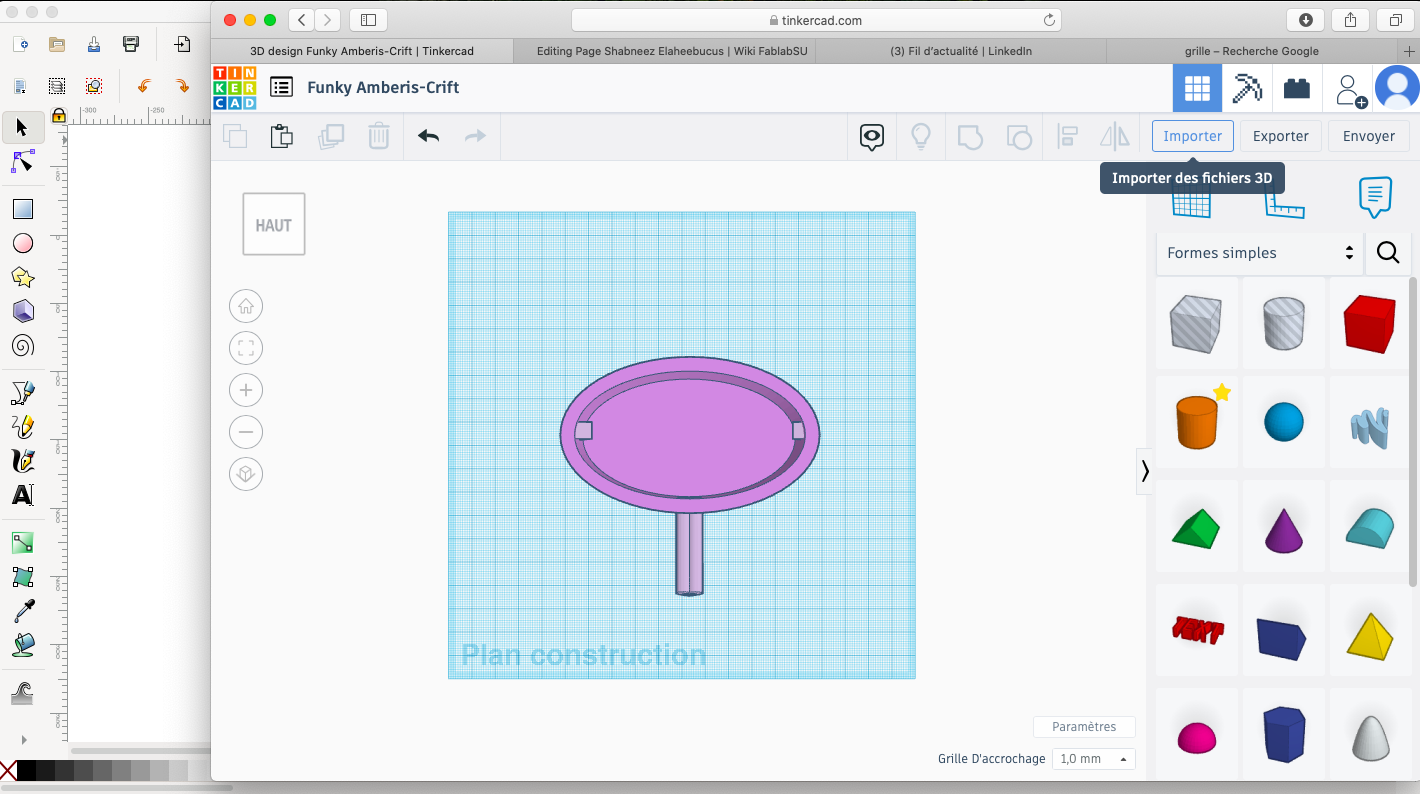Select the dropper tool in Inkscape

[x=22, y=611]
